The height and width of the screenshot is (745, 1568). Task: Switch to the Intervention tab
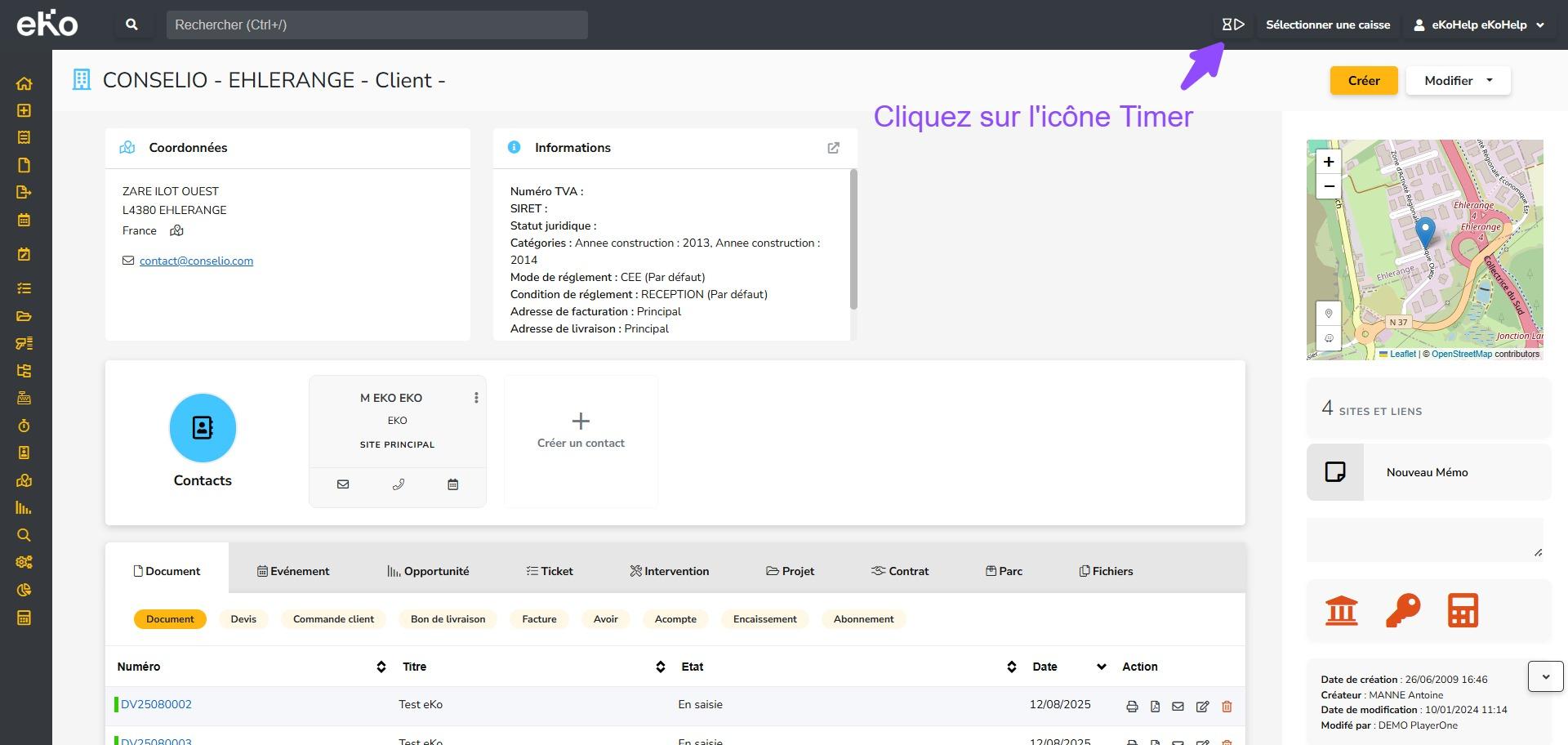click(669, 571)
